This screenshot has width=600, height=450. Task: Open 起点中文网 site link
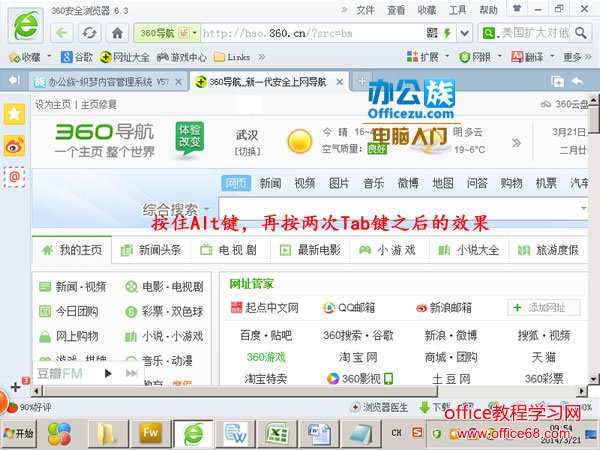coord(264,307)
